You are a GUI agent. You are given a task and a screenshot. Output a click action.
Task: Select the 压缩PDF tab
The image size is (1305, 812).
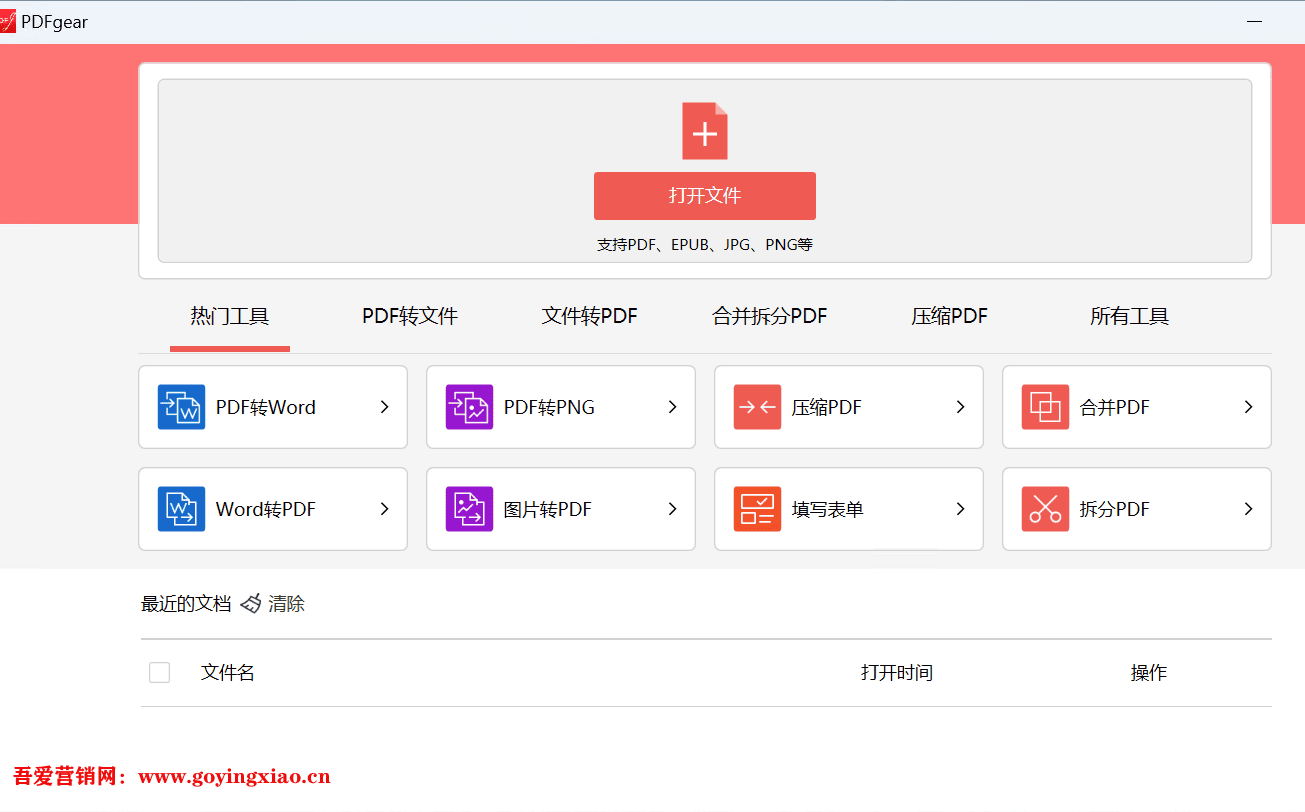pyautogui.click(x=950, y=317)
